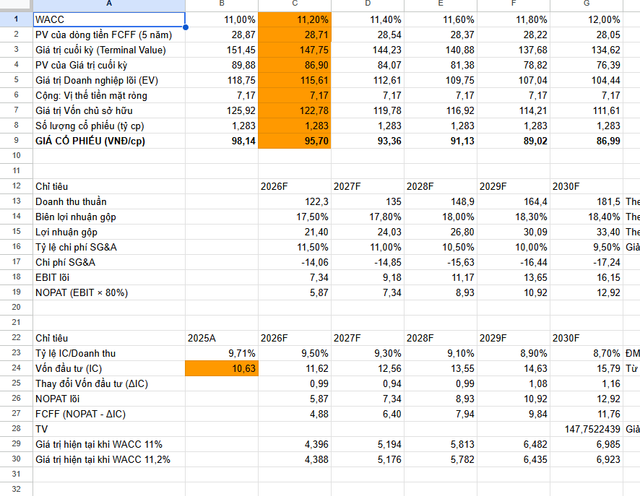Select row header 28
This screenshot has width=640, height=496.
pos(16,429)
